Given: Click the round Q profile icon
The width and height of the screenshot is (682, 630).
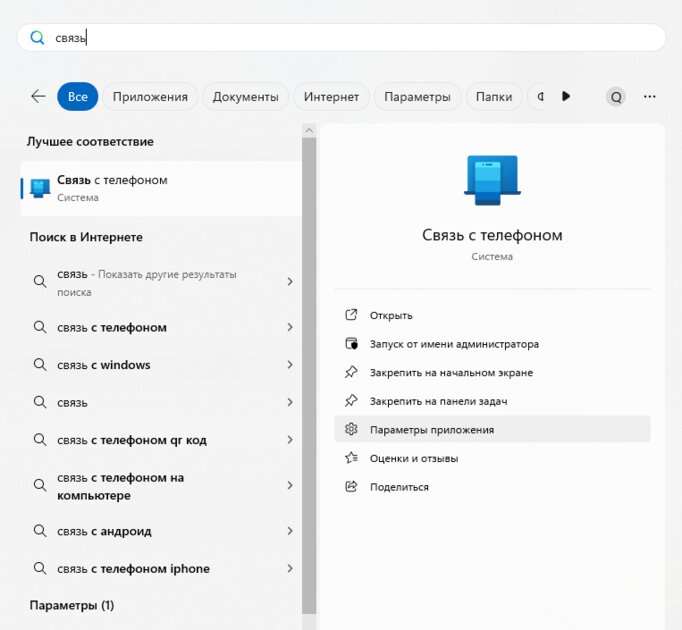Looking at the screenshot, I should pyautogui.click(x=616, y=97).
